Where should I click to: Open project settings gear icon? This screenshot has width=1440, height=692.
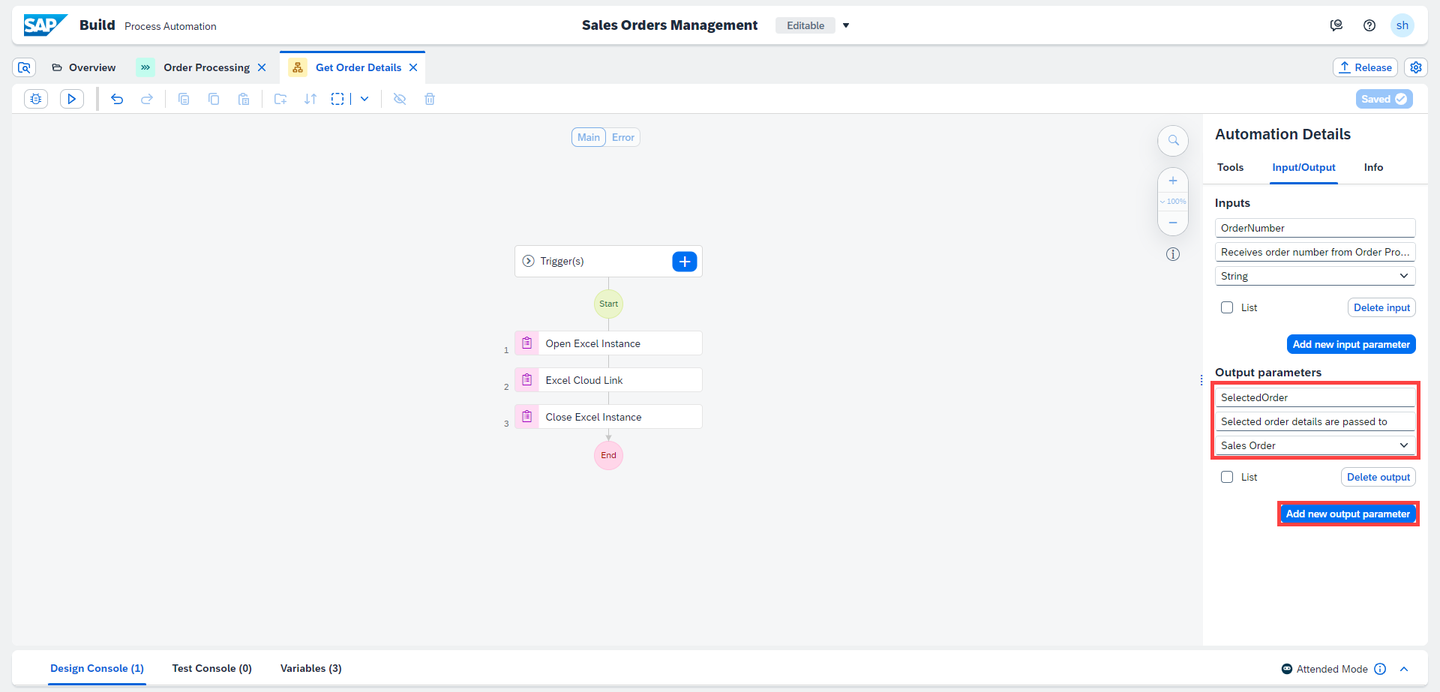(1416, 67)
